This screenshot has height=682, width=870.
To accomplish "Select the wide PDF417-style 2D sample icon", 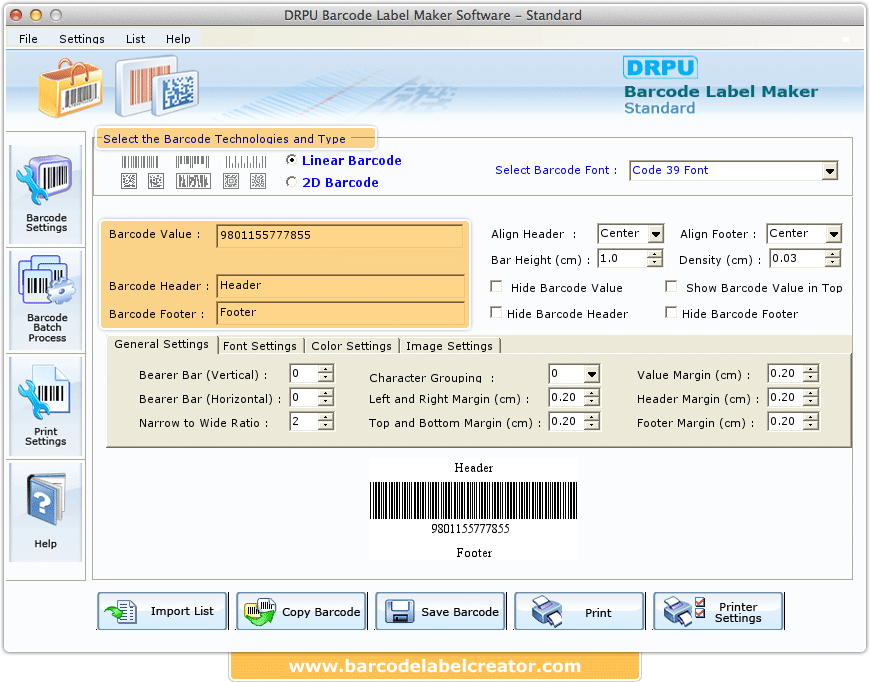I will click(193, 181).
